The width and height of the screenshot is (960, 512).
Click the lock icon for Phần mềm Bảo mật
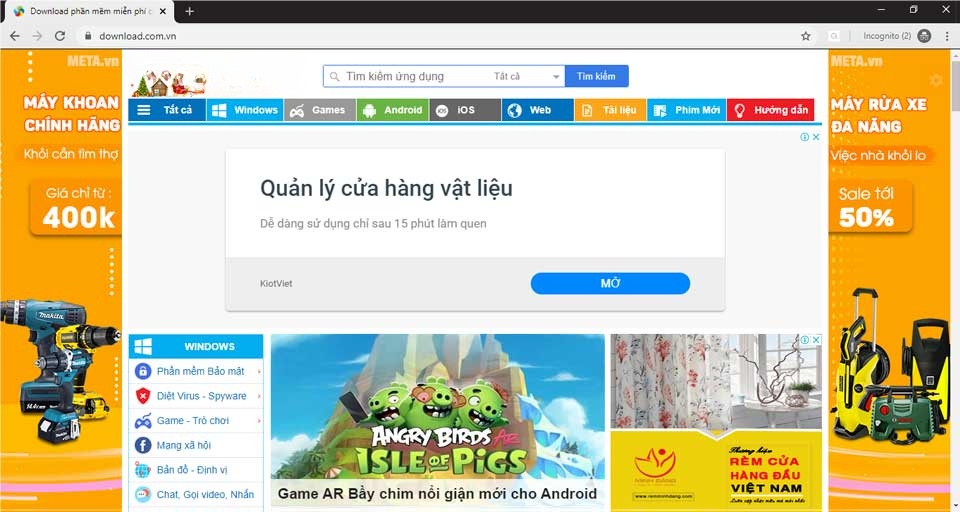143,371
